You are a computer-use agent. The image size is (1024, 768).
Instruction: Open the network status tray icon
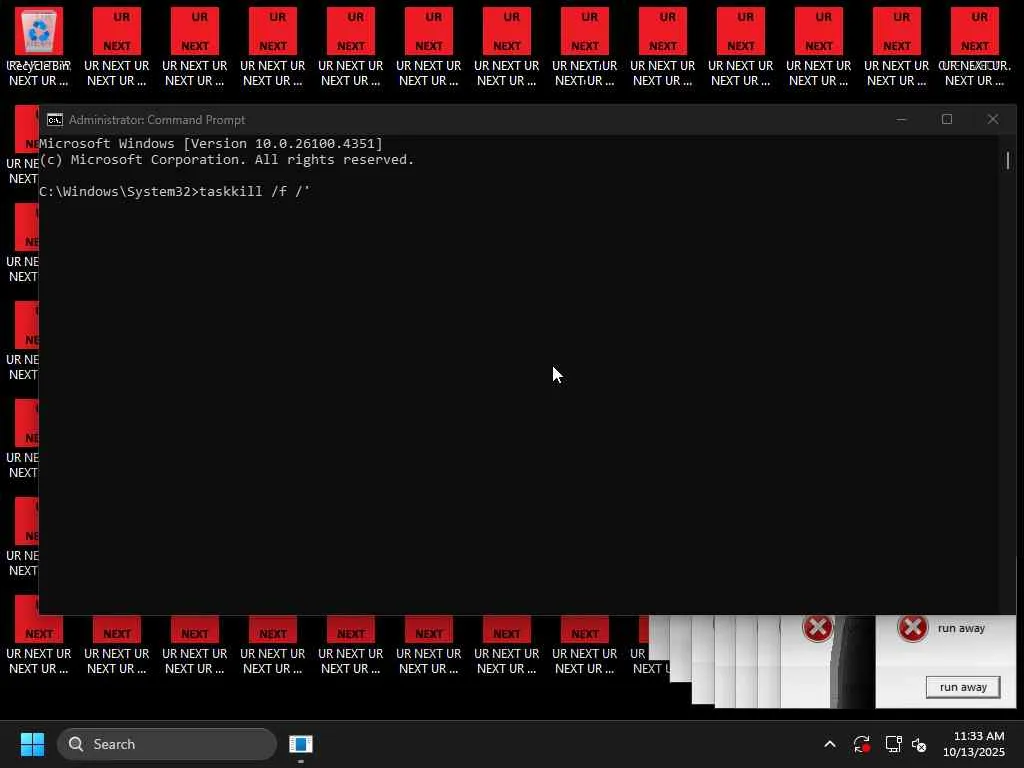[x=893, y=744]
